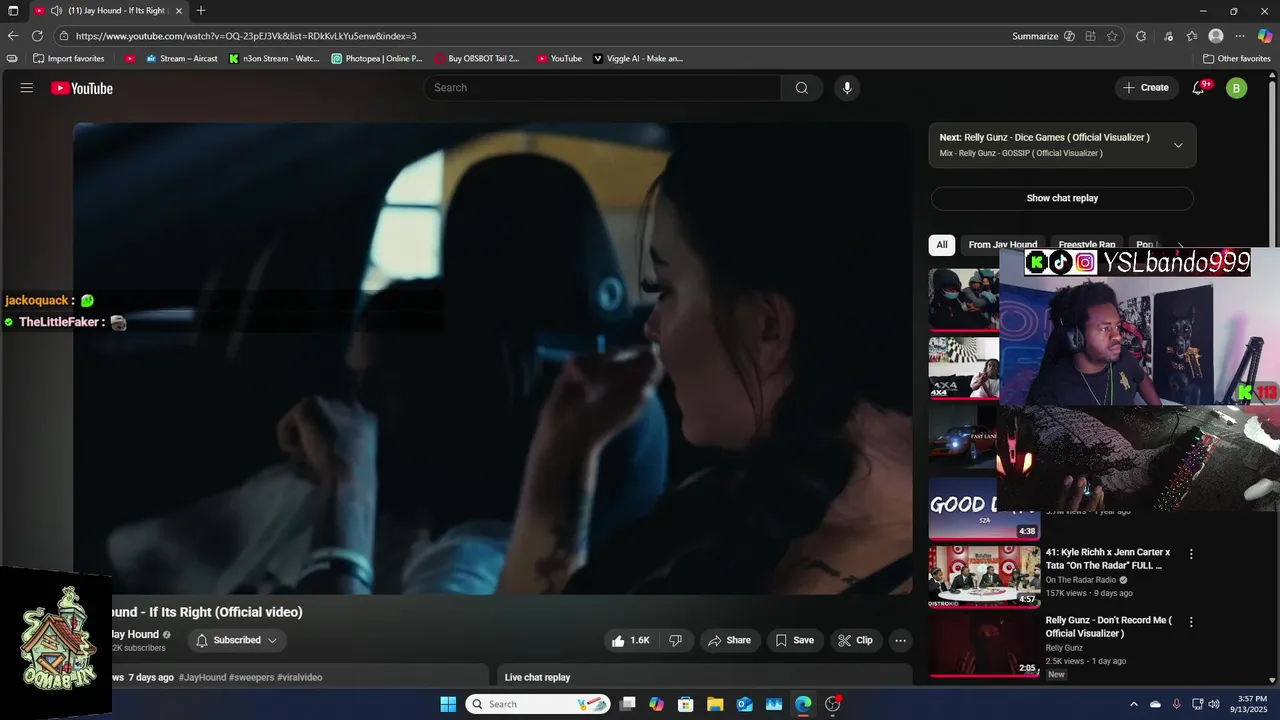The height and width of the screenshot is (720, 1280).
Task: Open the YouTube bookmark in favorites bar
Action: 559,59
